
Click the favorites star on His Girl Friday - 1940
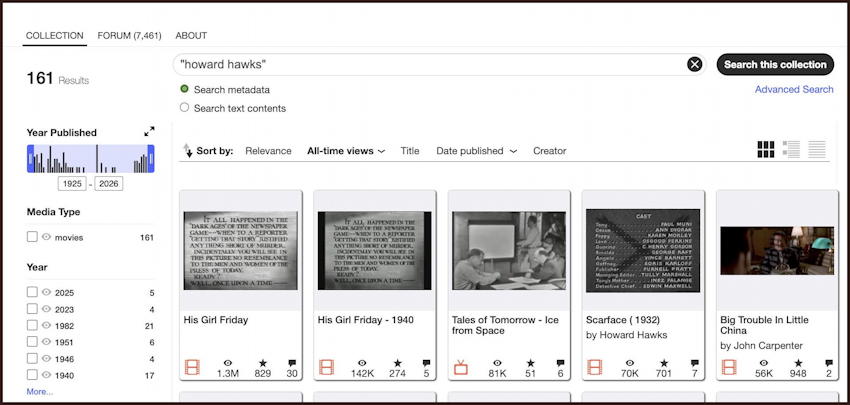click(x=397, y=363)
